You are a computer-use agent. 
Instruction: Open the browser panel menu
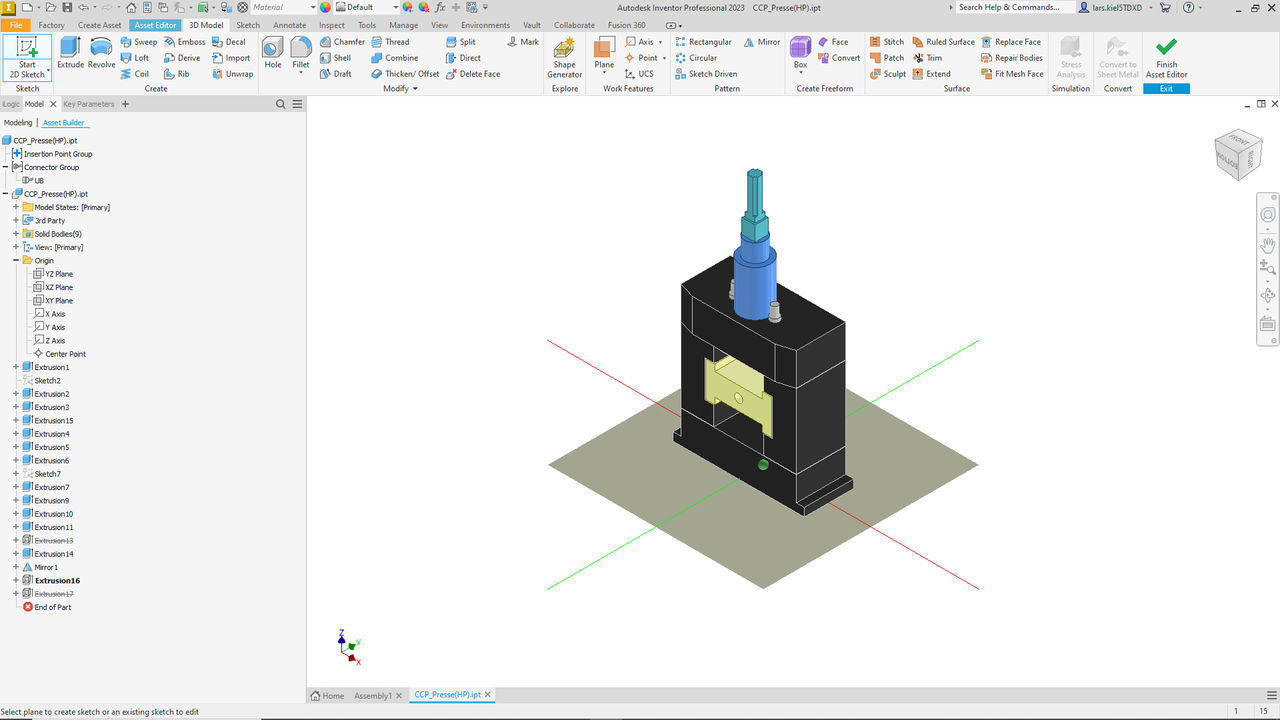tap(297, 104)
